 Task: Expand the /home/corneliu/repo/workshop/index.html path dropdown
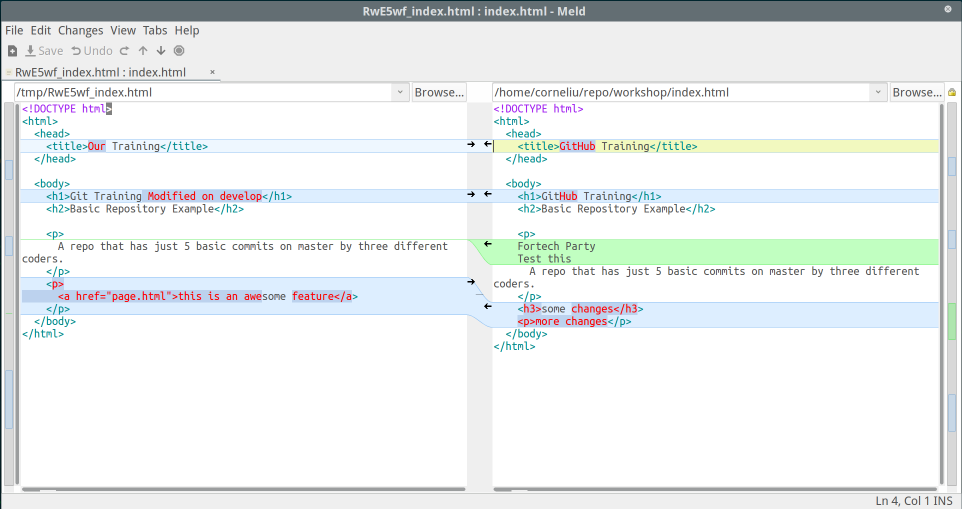coord(878,93)
